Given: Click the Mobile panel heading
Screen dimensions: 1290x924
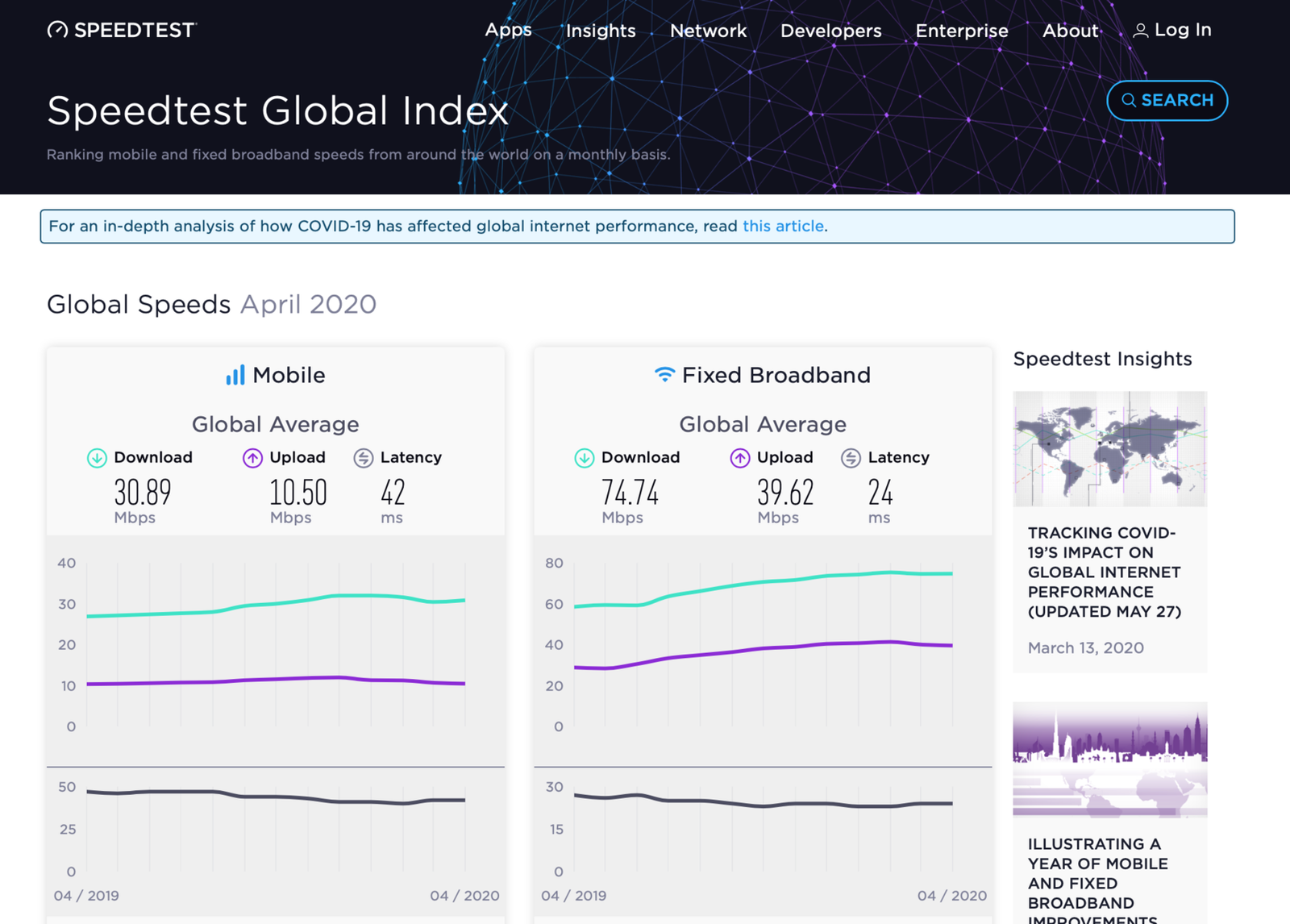Looking at the screenshot, I should click(x=289, y=375).
